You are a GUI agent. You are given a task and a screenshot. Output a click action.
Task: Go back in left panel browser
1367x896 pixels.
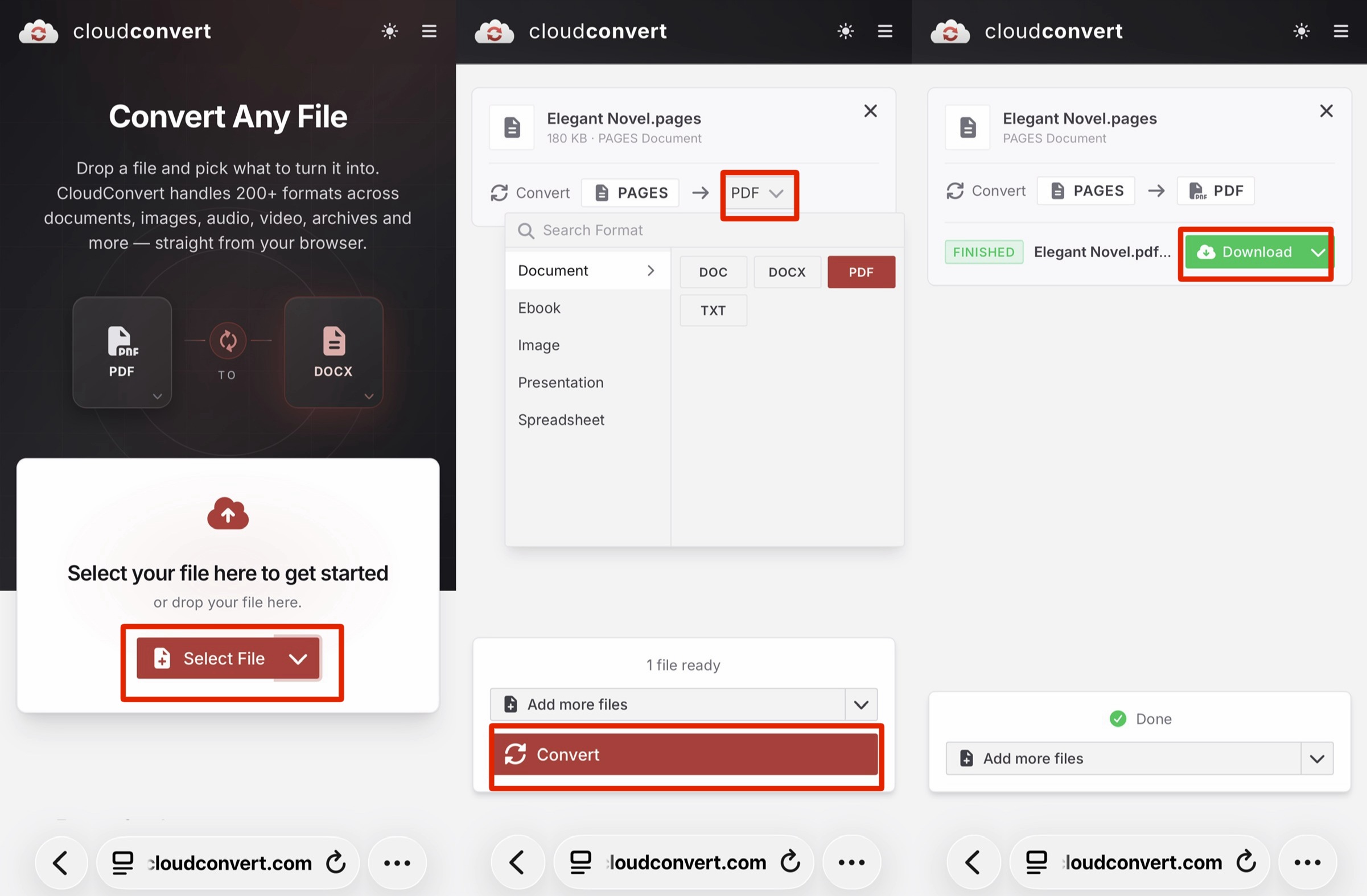[x=61, y=862]
